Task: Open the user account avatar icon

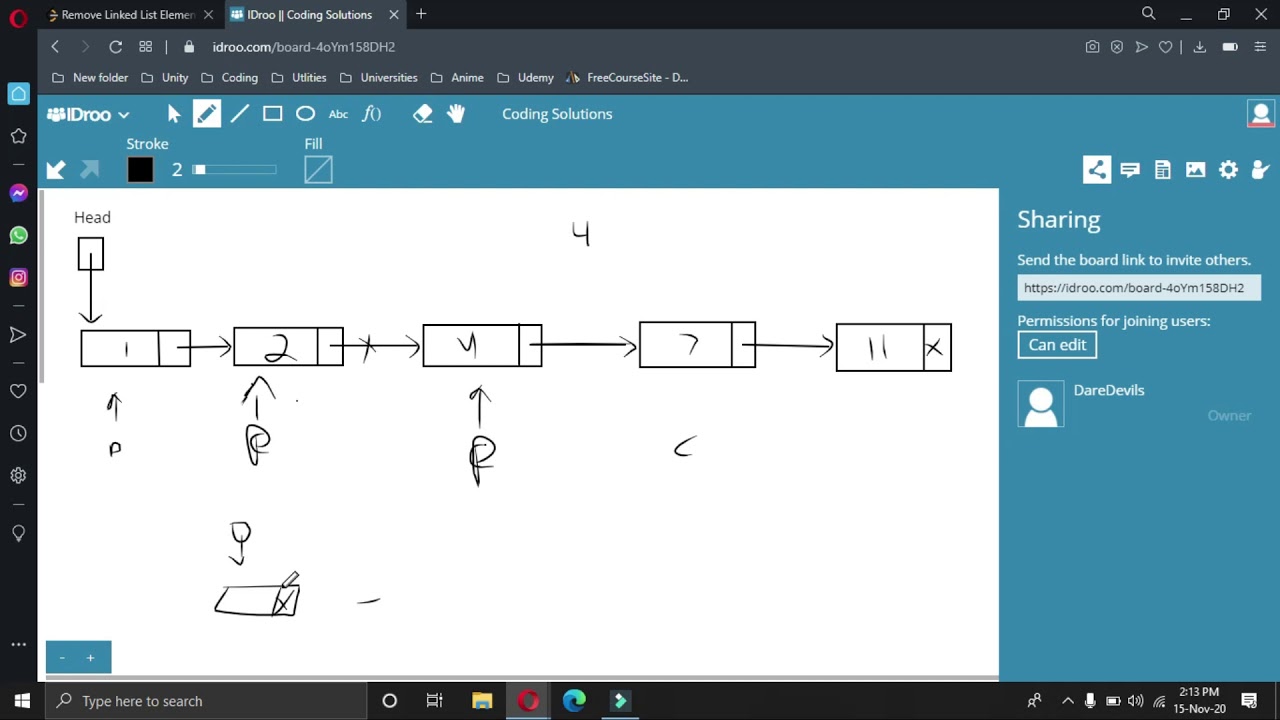Action: pos(1260,114)
